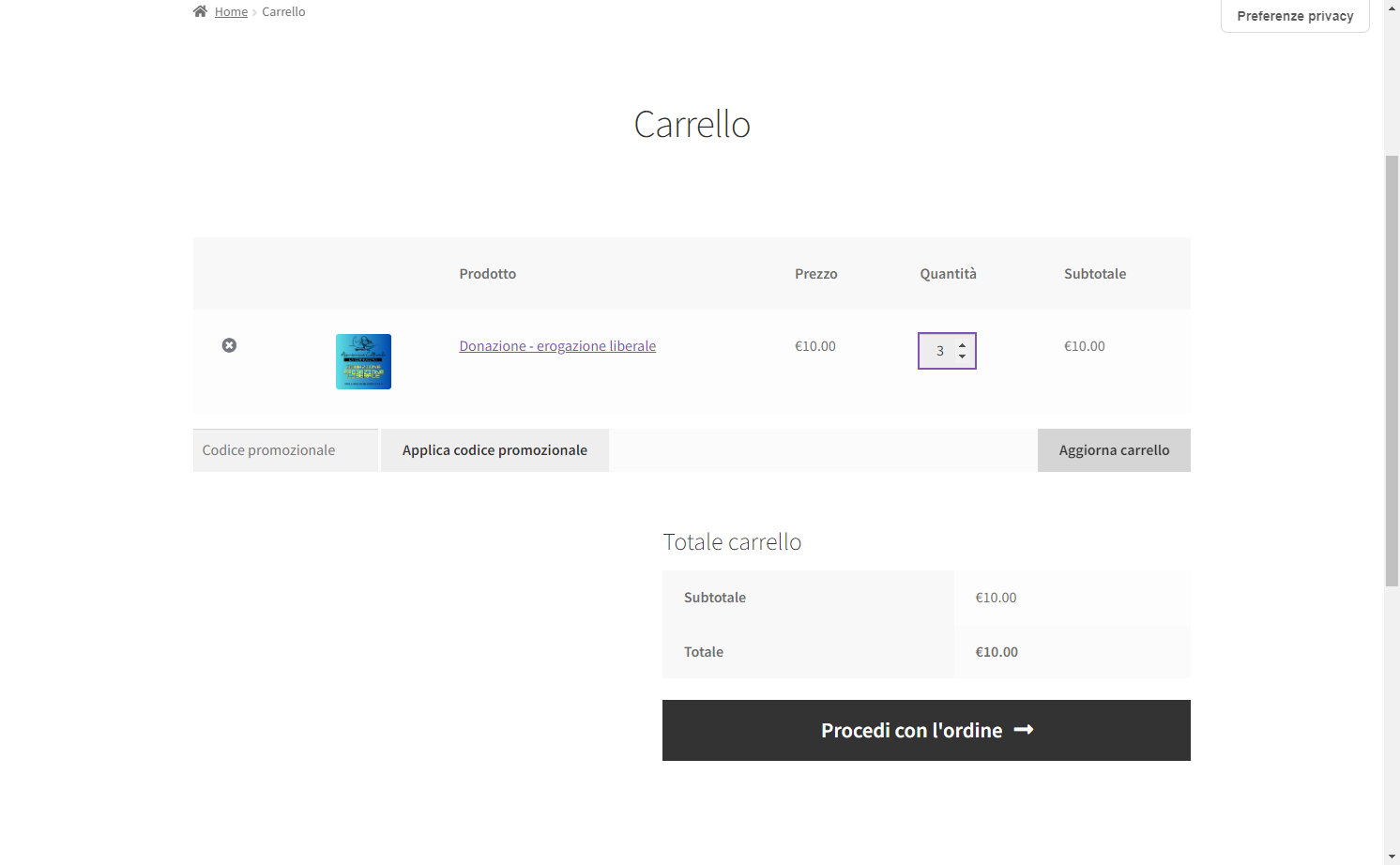Increase quantity with the up stepper arrow
The image size is (1400, 865).
point(962,346)
